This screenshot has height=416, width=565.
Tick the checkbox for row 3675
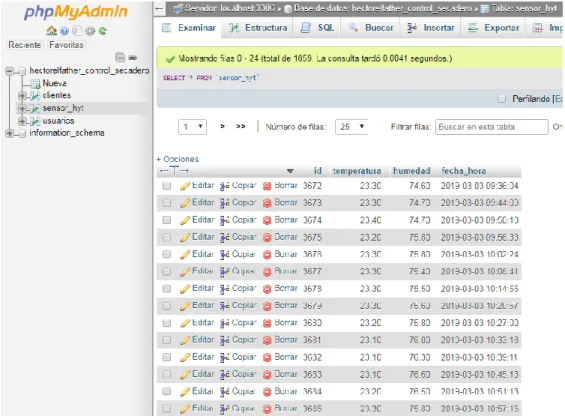tap(166, 237)
